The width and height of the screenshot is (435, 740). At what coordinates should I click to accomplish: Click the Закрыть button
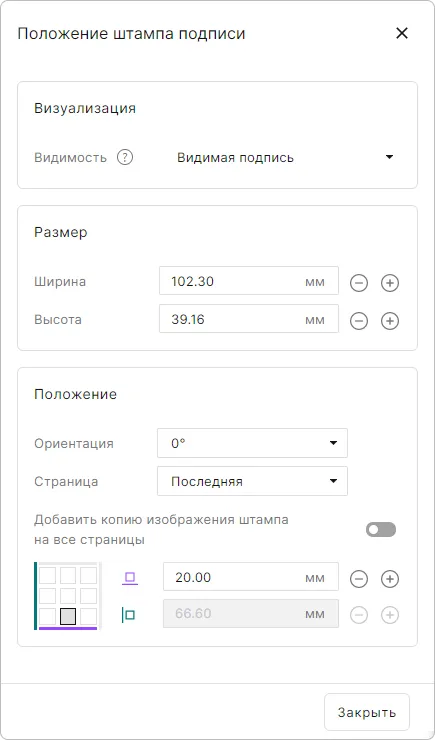tap(367, 712)
